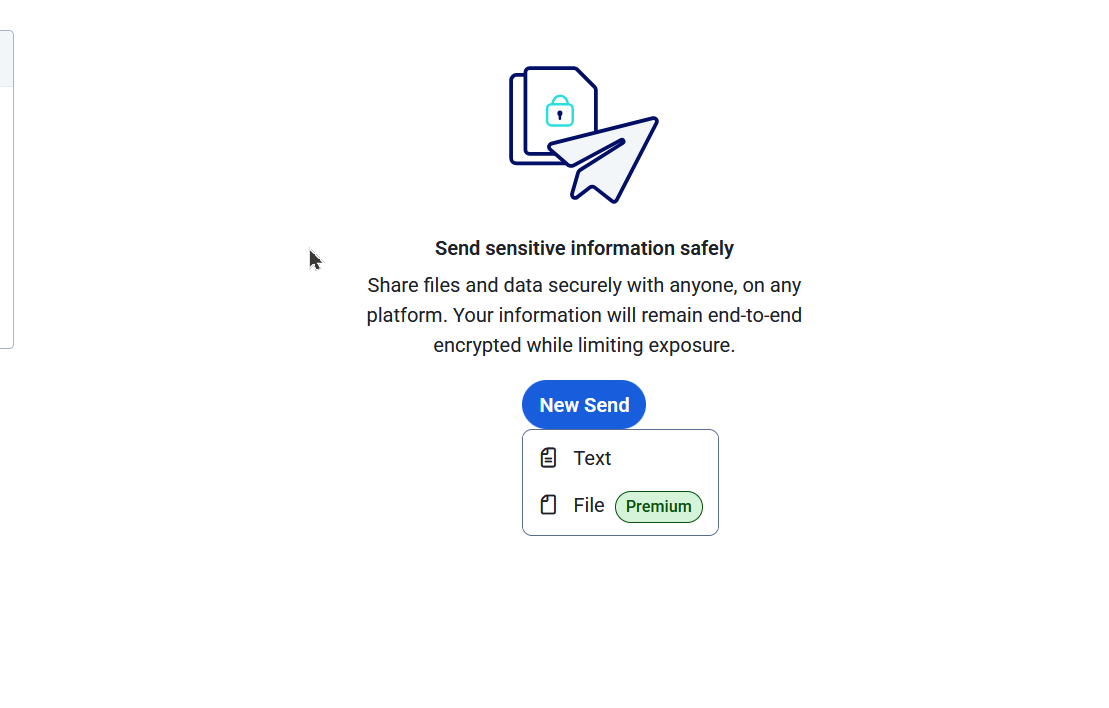The image size is (1109, 708).
Task: Click the "encrypted while limiting exposure" text
Action: pyautogui.click(x=584, y=345)
